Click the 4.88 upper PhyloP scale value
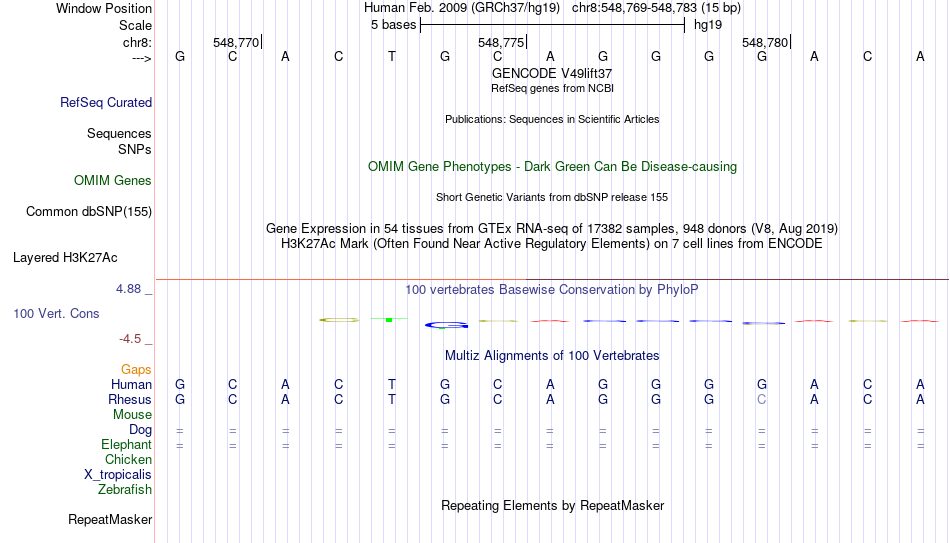Image resolution: width=950 pixels, height=543 pixels. point(128,289)
